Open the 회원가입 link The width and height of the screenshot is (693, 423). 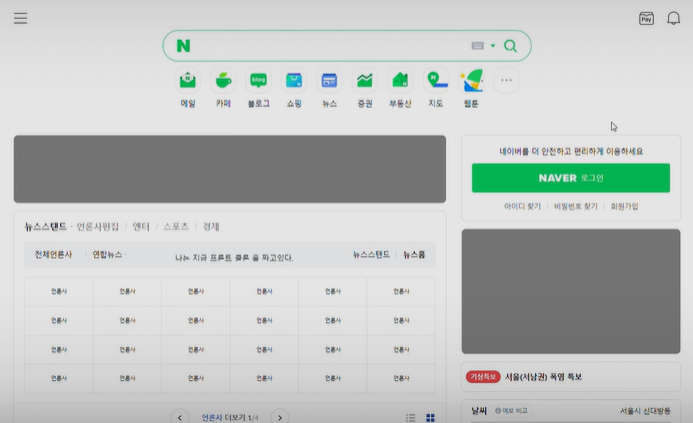[624, 206]
